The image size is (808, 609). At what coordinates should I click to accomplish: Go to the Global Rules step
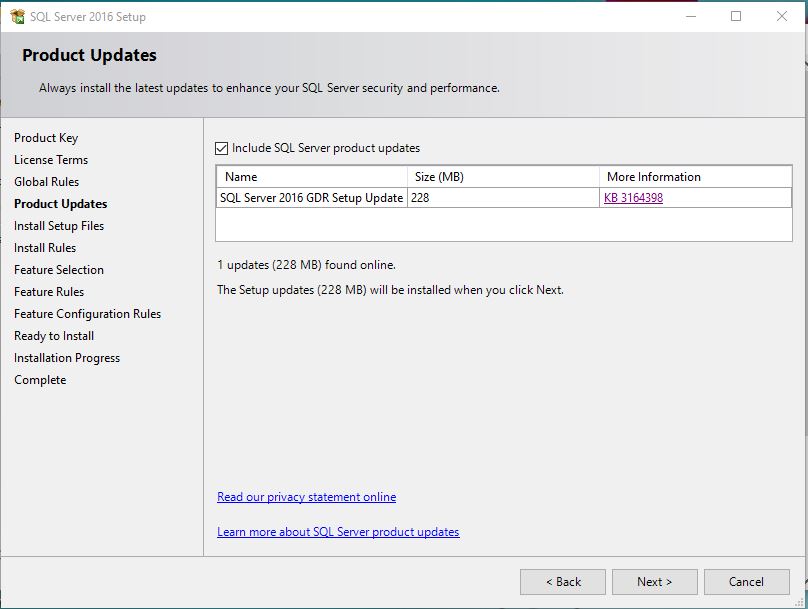tap(46, 181)
